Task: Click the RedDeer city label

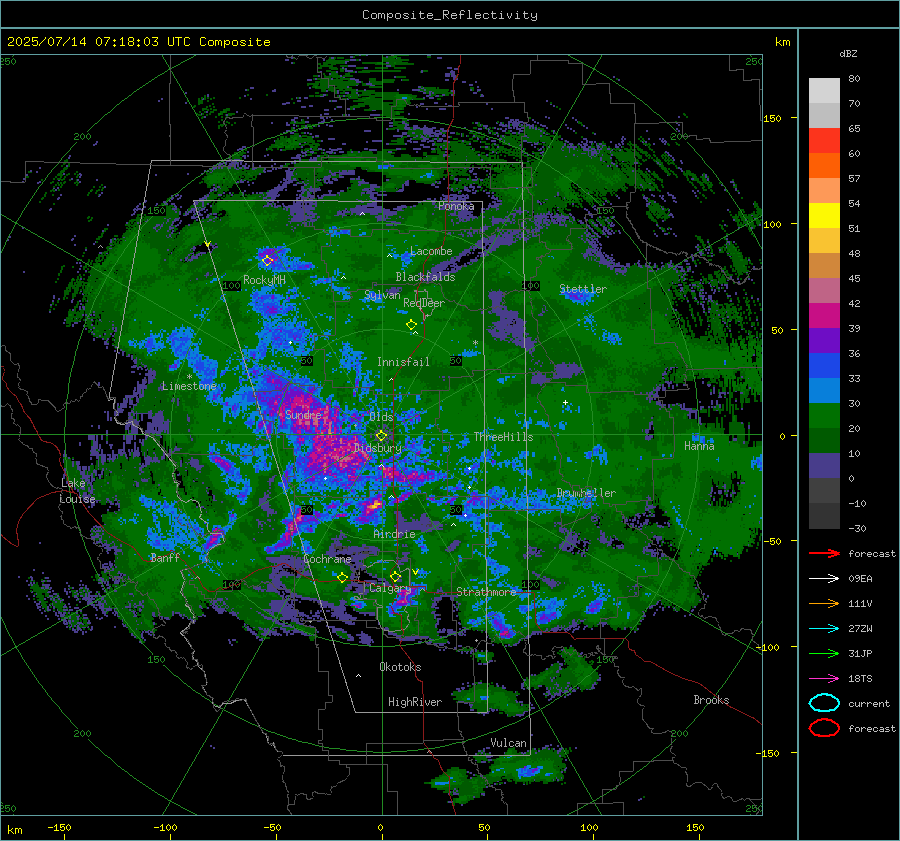Action: coord(424,303)
